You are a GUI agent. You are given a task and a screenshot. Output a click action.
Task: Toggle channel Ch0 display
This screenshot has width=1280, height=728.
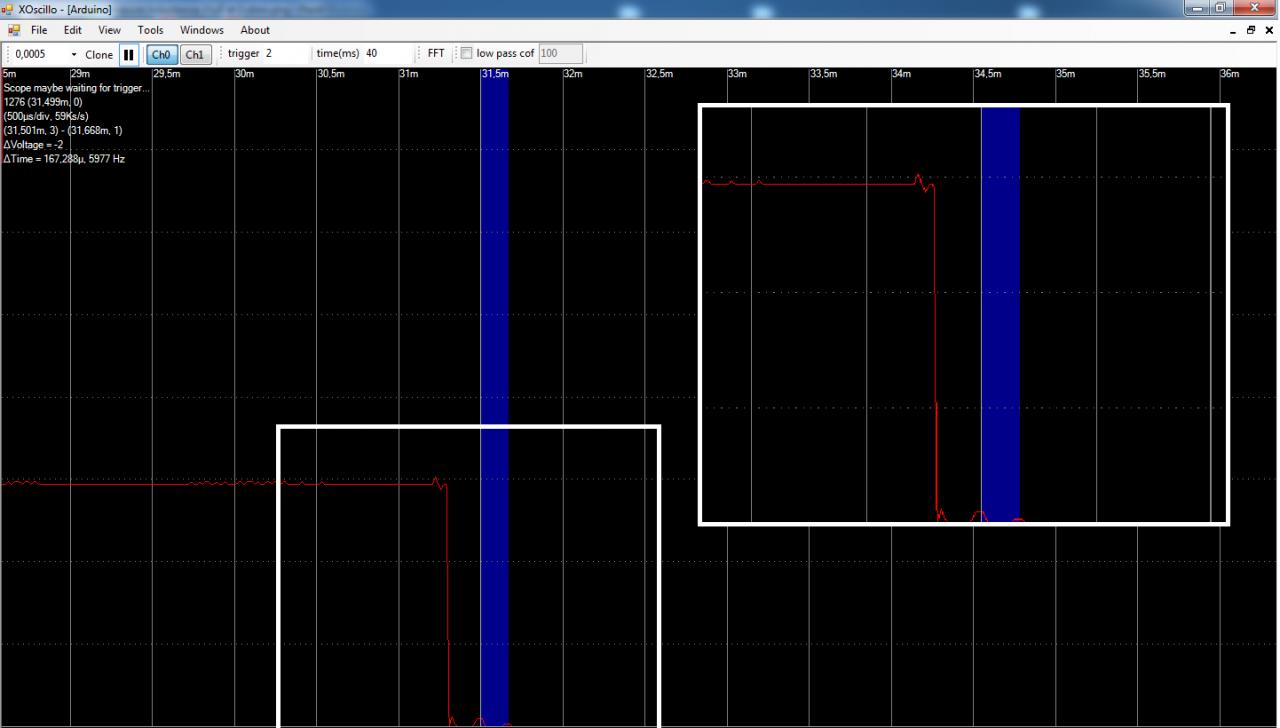click(161, 54)
